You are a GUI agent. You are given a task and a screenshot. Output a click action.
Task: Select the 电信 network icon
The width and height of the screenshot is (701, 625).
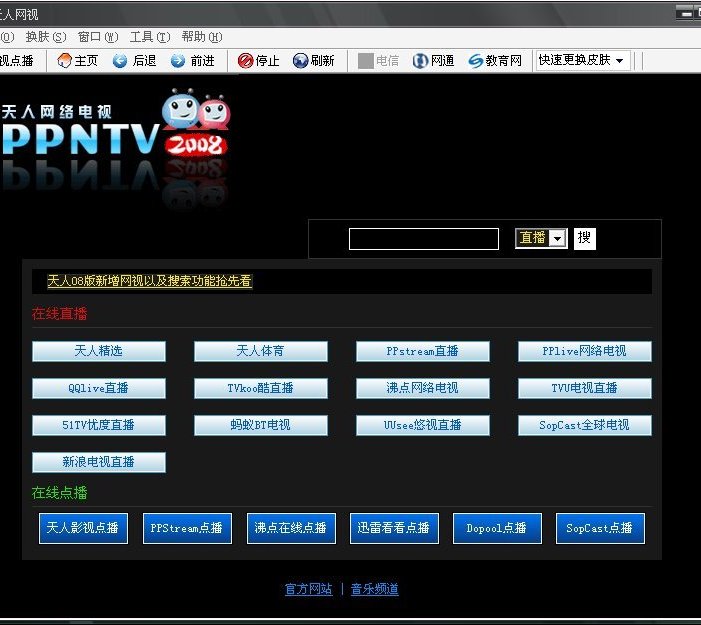click(x=366, y=60)
